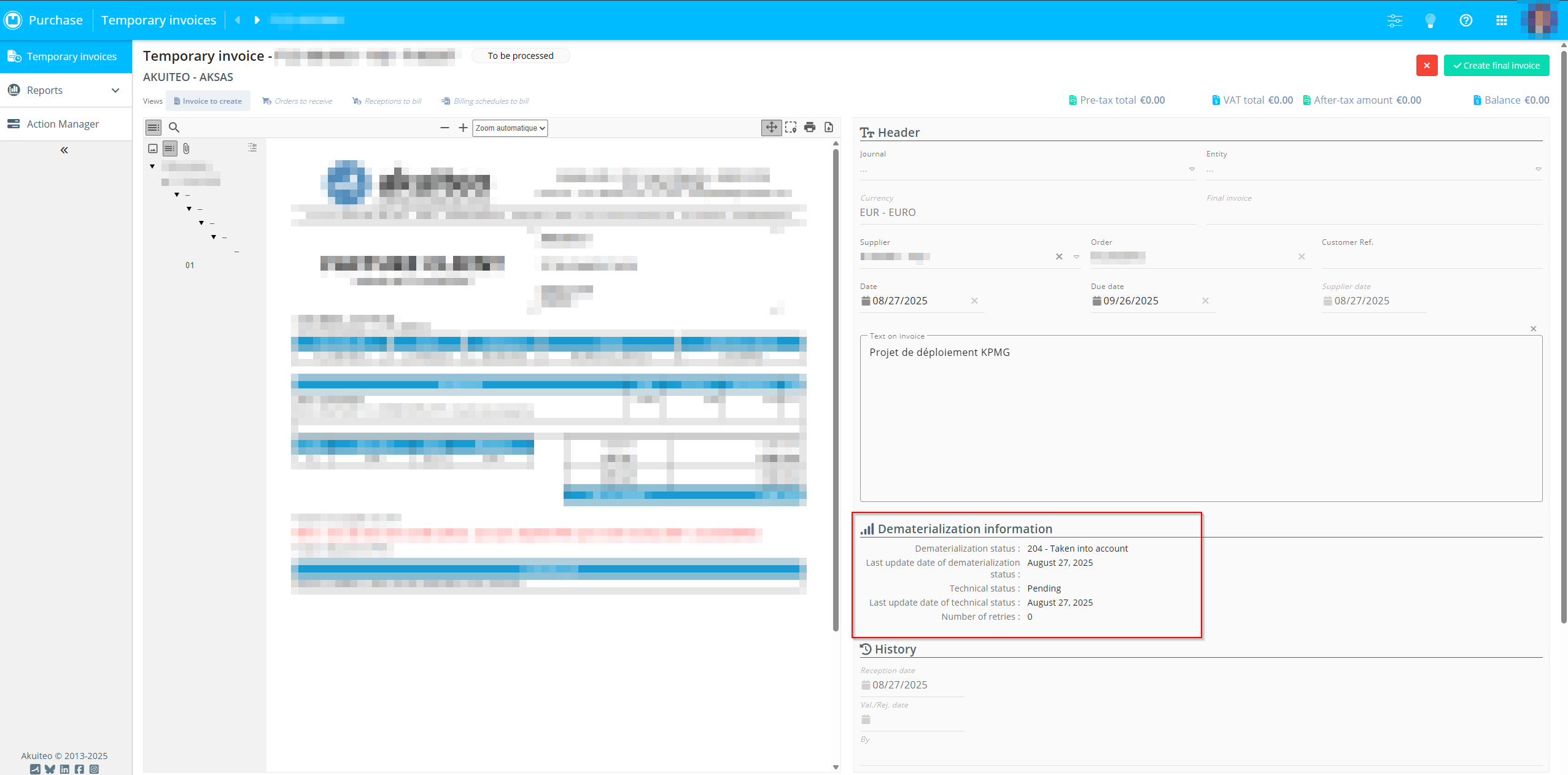Open the Journal dropdown
1568x775 pixels.
[1027, 169]
